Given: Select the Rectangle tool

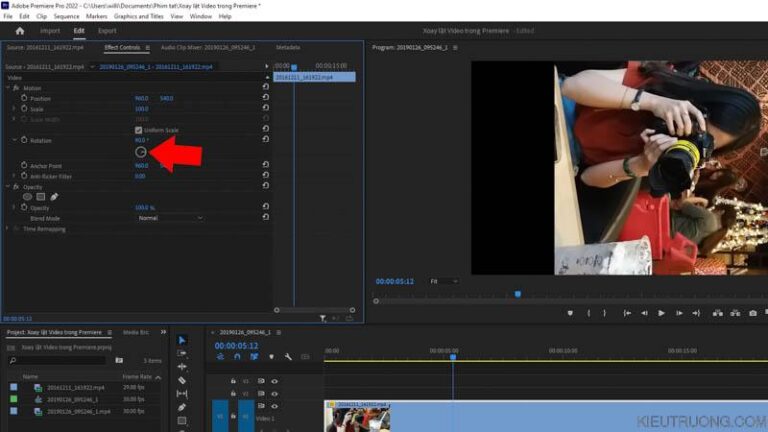Looking at the screenshot, I should 182,420.
